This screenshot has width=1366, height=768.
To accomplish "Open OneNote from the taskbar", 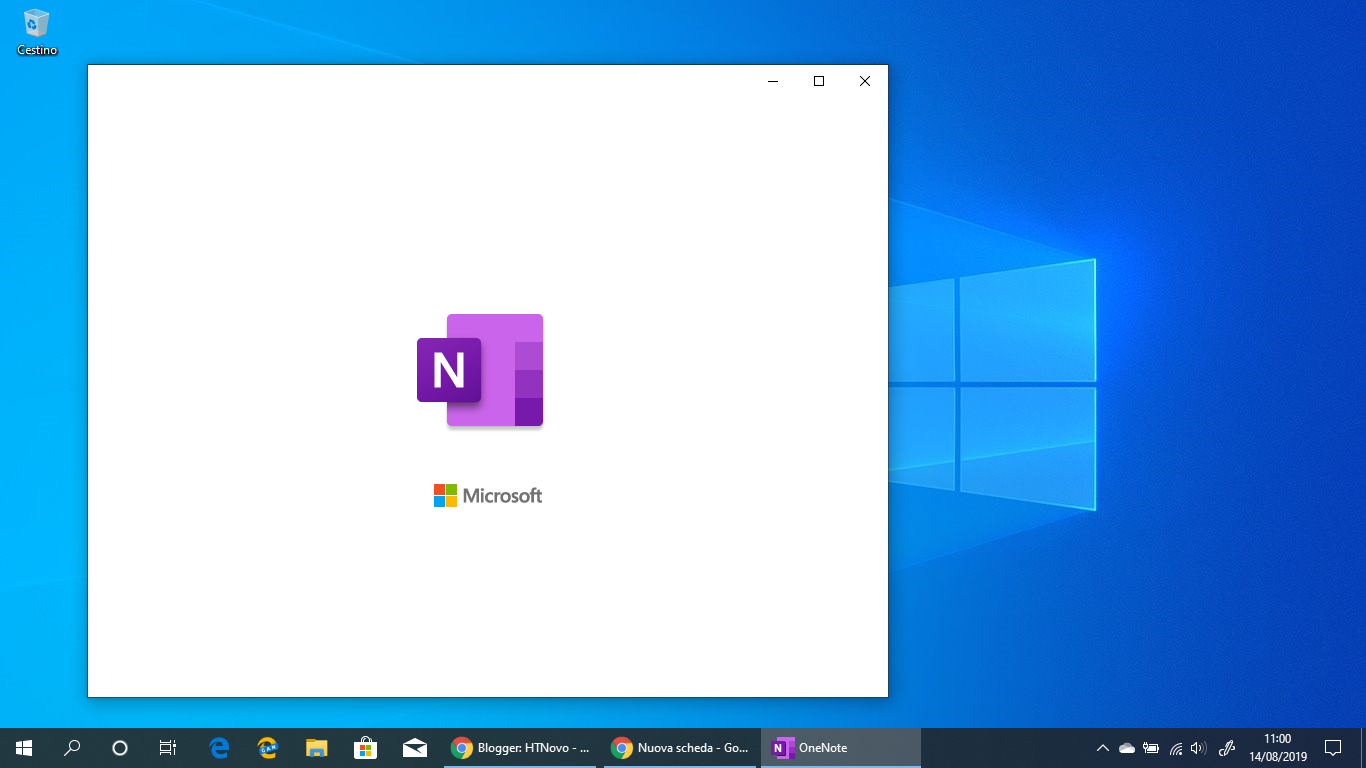I will [840, 747].
